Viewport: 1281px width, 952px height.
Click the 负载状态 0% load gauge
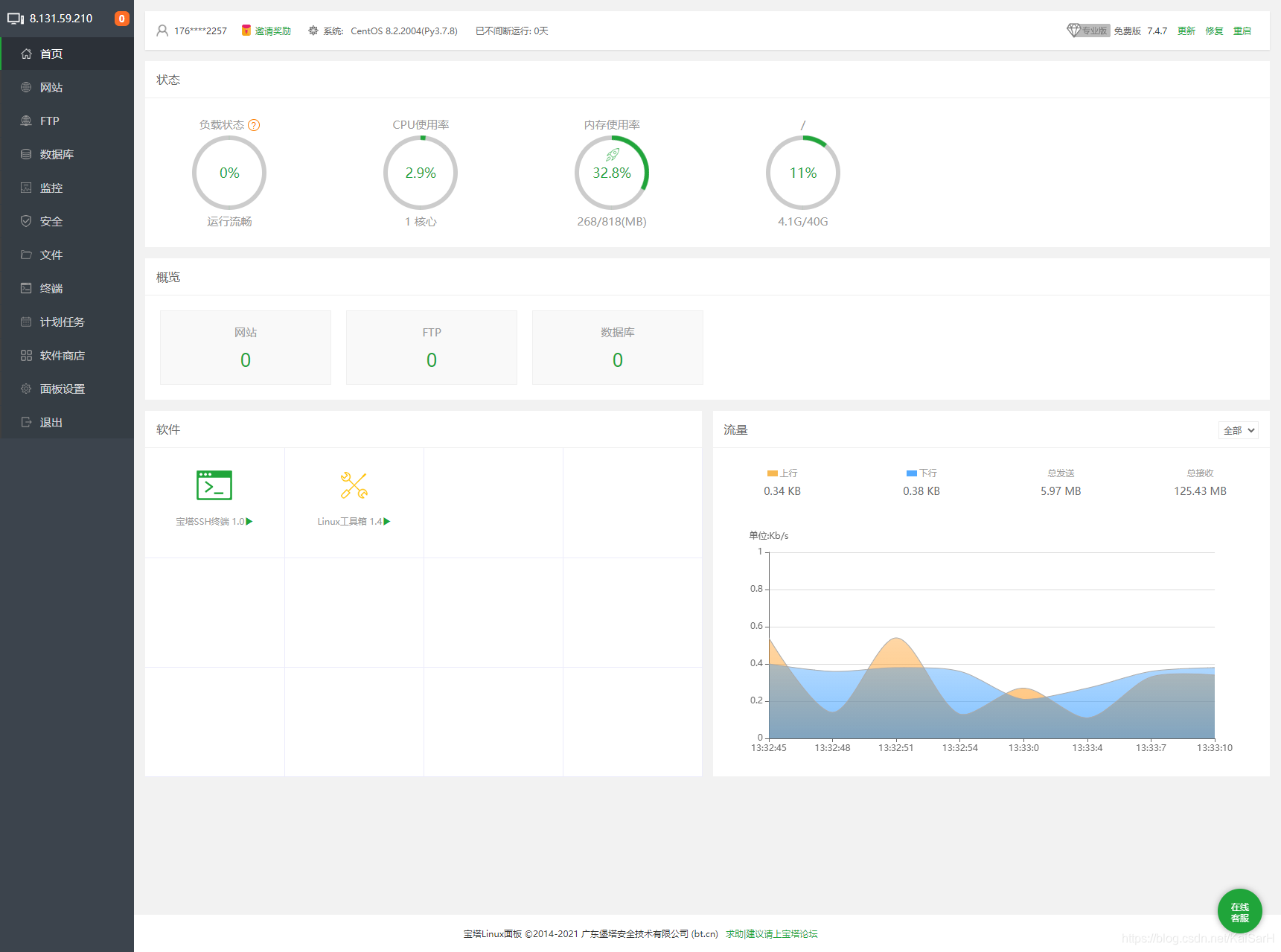(x=229, y=173)
